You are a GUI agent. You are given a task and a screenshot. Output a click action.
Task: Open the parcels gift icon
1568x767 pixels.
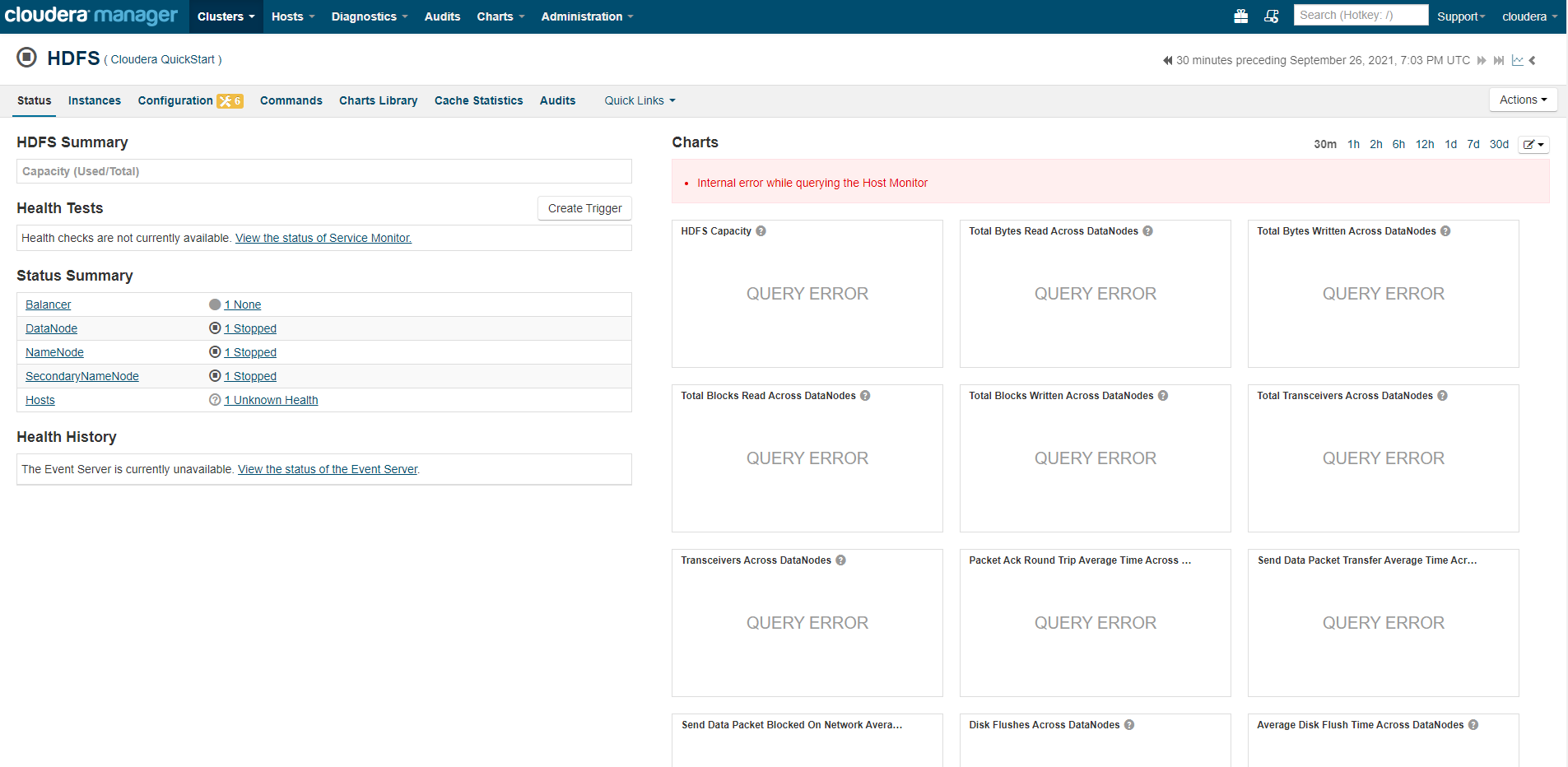click(1240, 16)
